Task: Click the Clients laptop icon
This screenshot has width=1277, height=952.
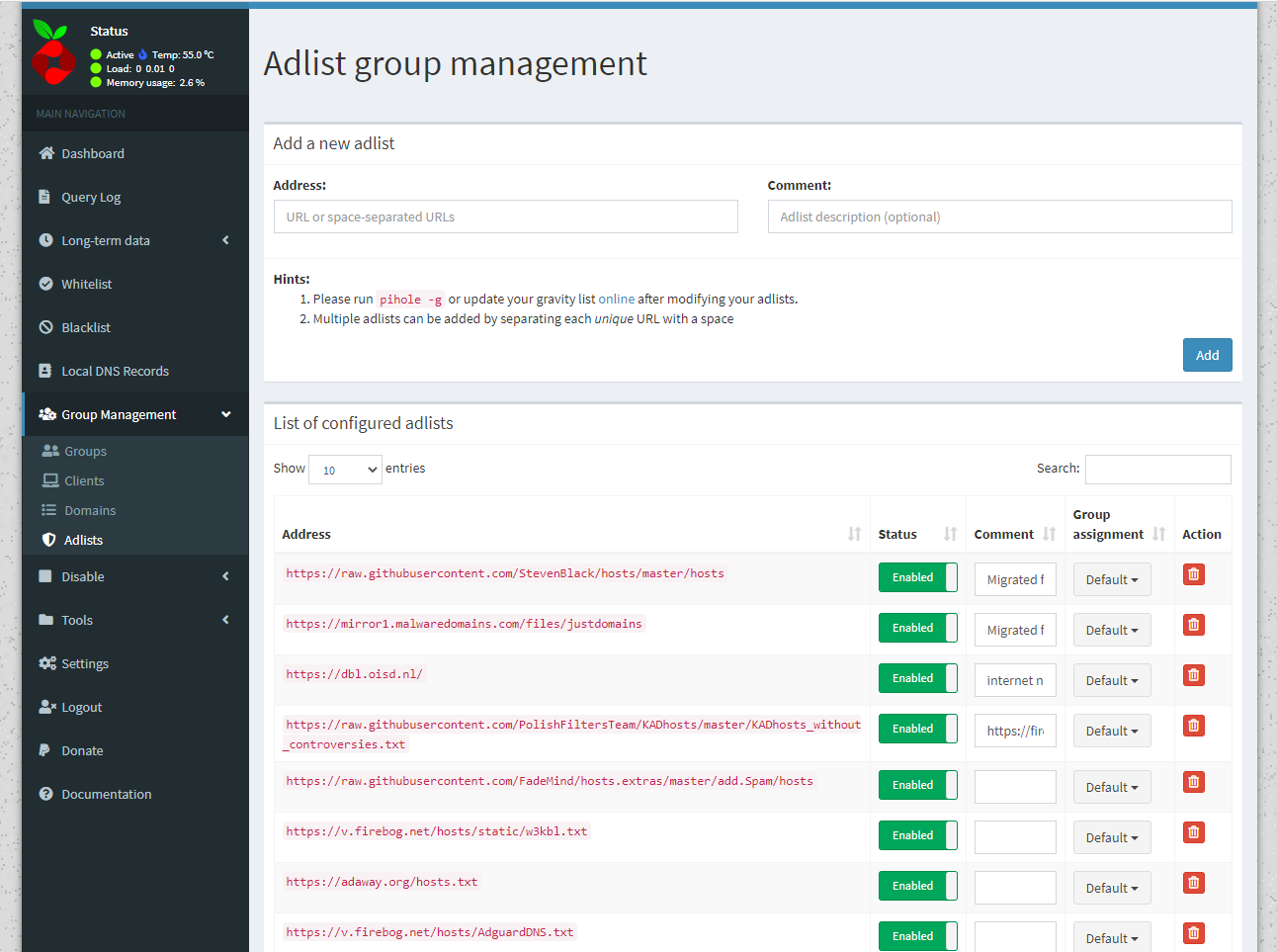Action: click(50, 480)
